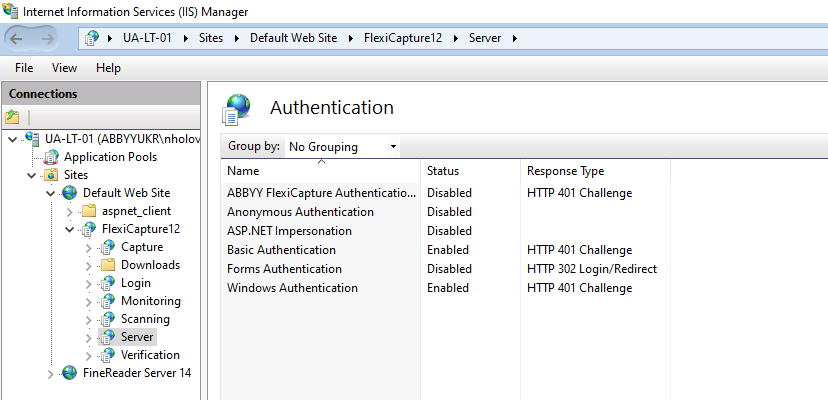828x400 pixels.
Task: Click the Sites folder icon
Action: [x=51, y=175]
